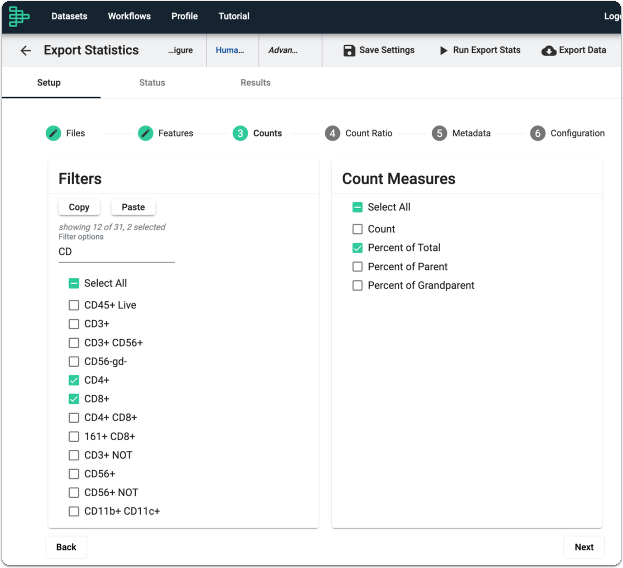Click the step 6 Configuration circle
623x568 pixels.
tap(537, 133)
